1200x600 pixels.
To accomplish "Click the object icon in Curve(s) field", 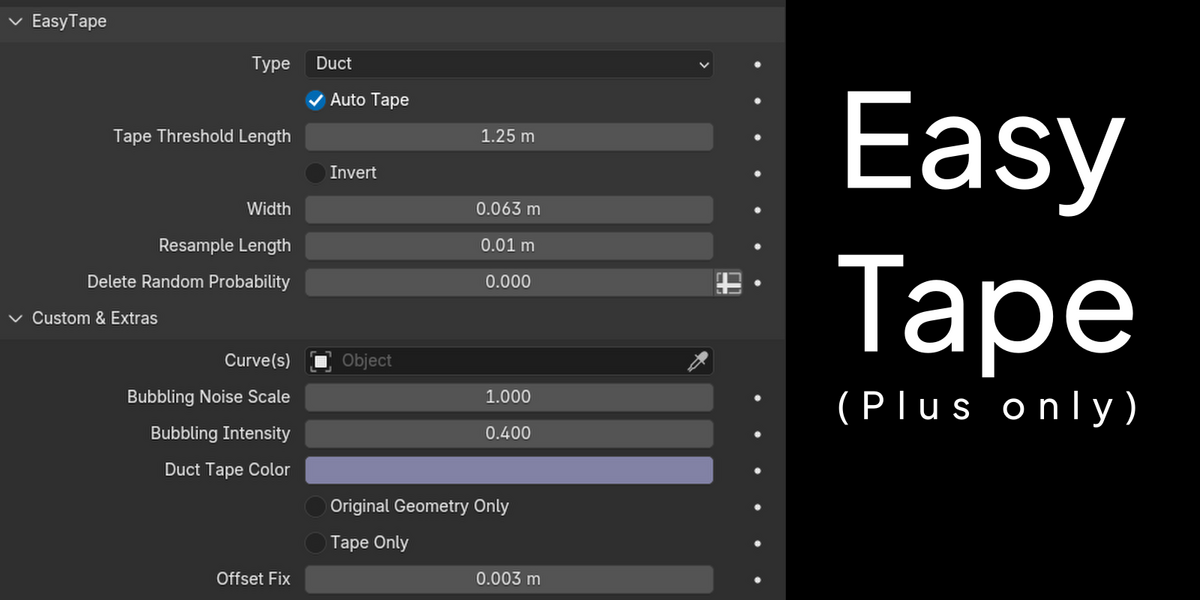I will 321,361.
